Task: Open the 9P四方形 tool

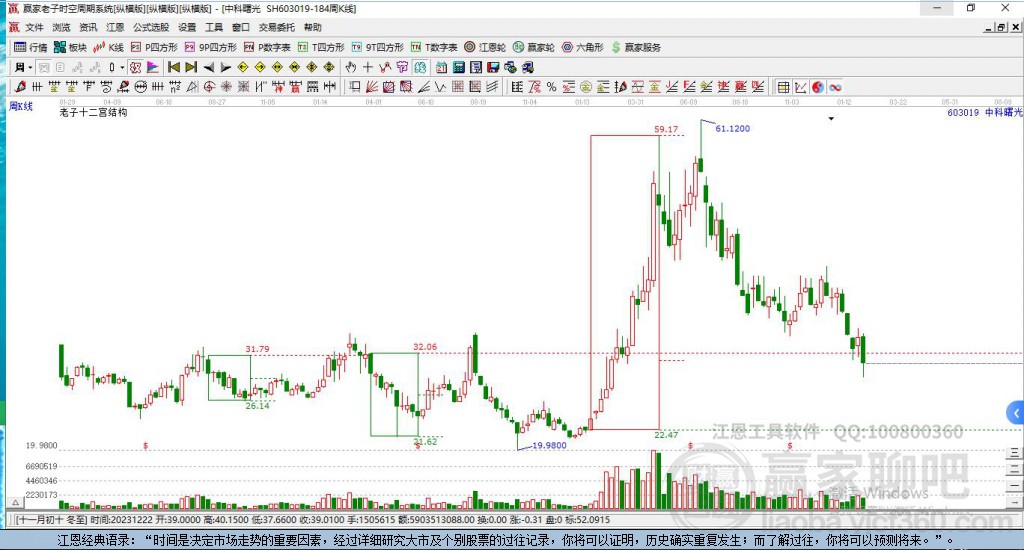Action: [x=210, y=47]
